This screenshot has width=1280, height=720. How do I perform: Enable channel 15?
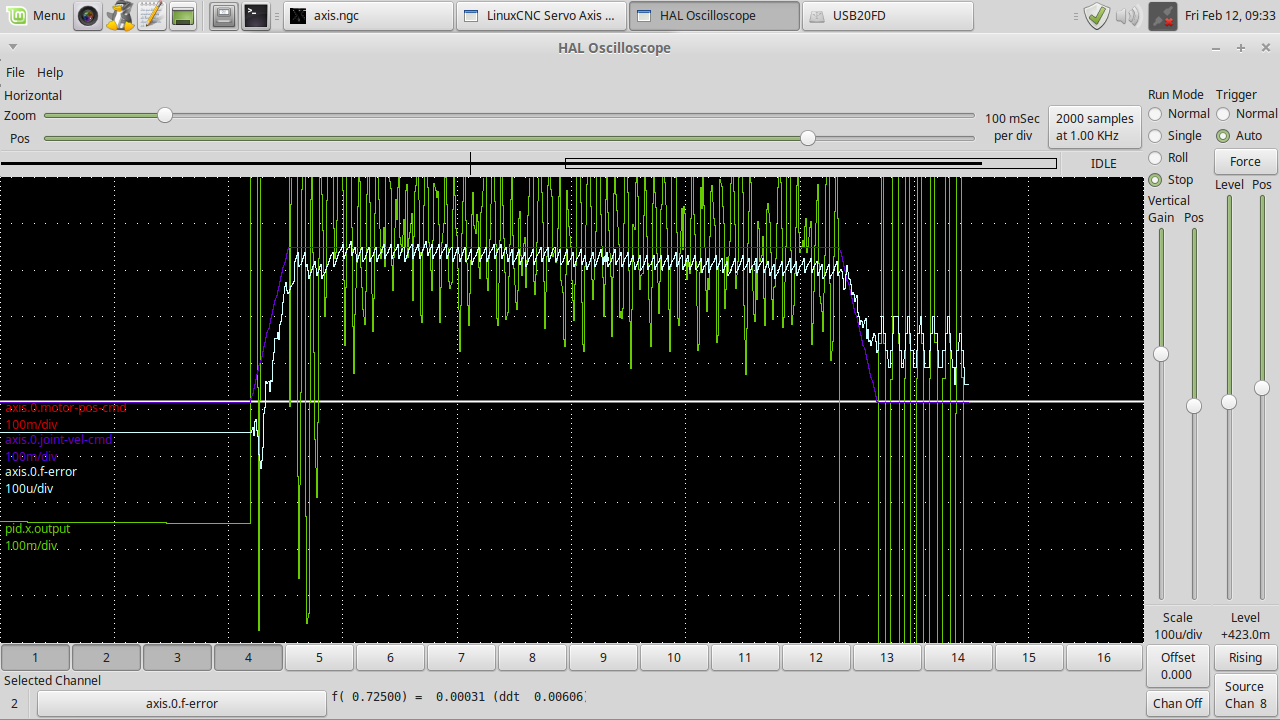pos(1029,657)
